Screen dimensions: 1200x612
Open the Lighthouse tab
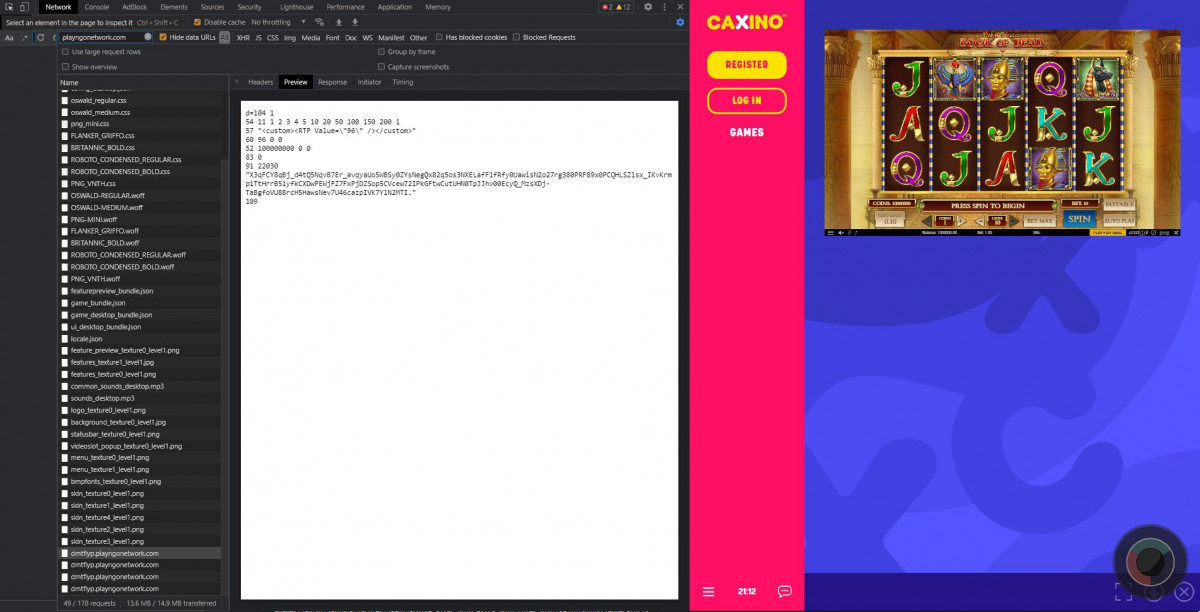coord(296,7)
